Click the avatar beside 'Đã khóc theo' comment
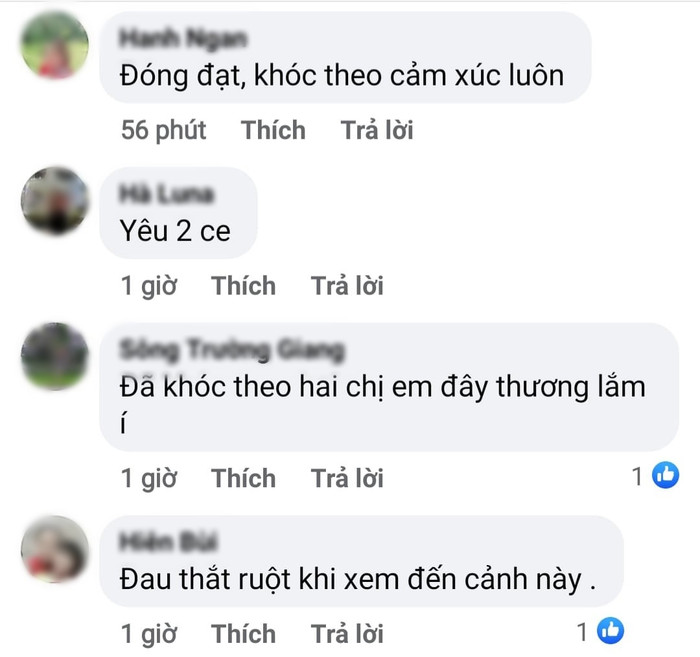700x657 pixels. [x=55, y=357]
